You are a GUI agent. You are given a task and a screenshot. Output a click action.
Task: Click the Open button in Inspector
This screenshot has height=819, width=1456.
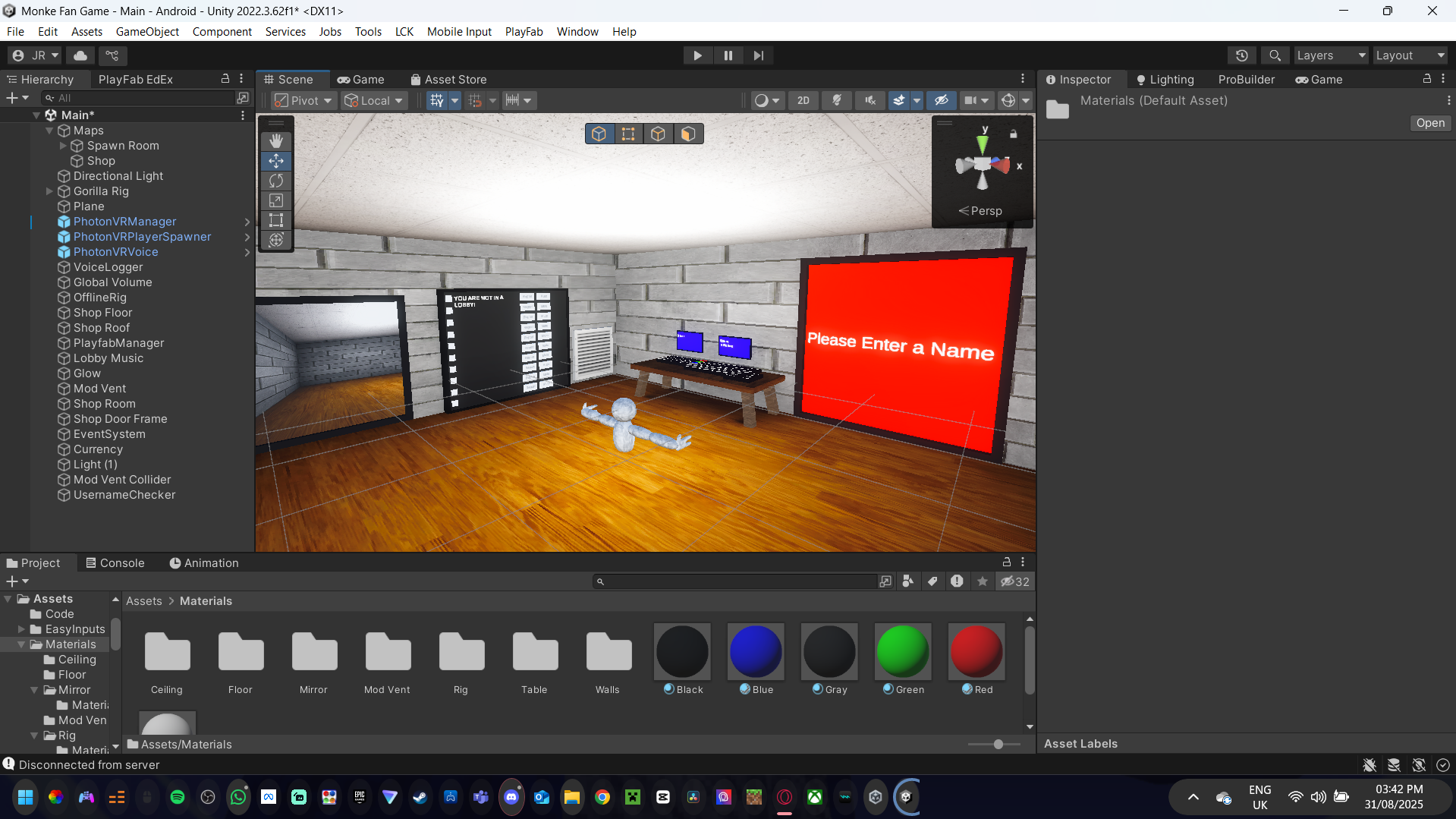[x=1430, y=123]
